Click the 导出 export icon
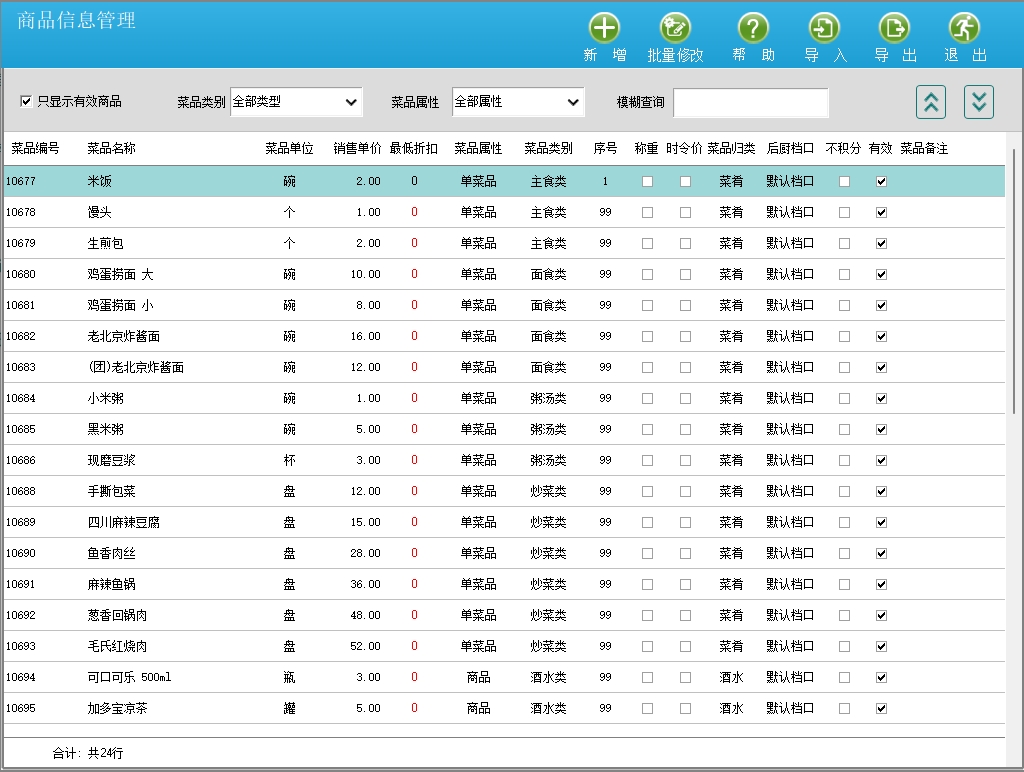The height and width of the screenshot is (772, 1024). [x=894, y=29]
